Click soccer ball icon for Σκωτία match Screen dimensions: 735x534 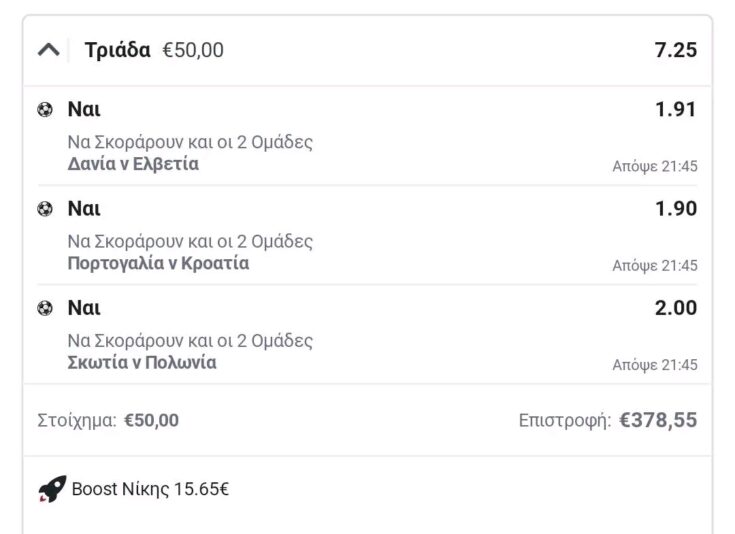point(44,308)
